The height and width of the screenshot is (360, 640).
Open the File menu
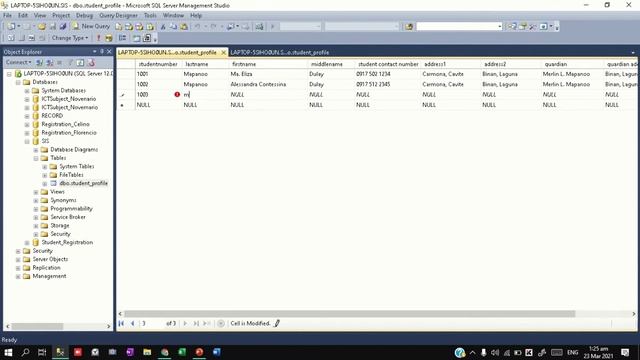click(x=7, y=16)
